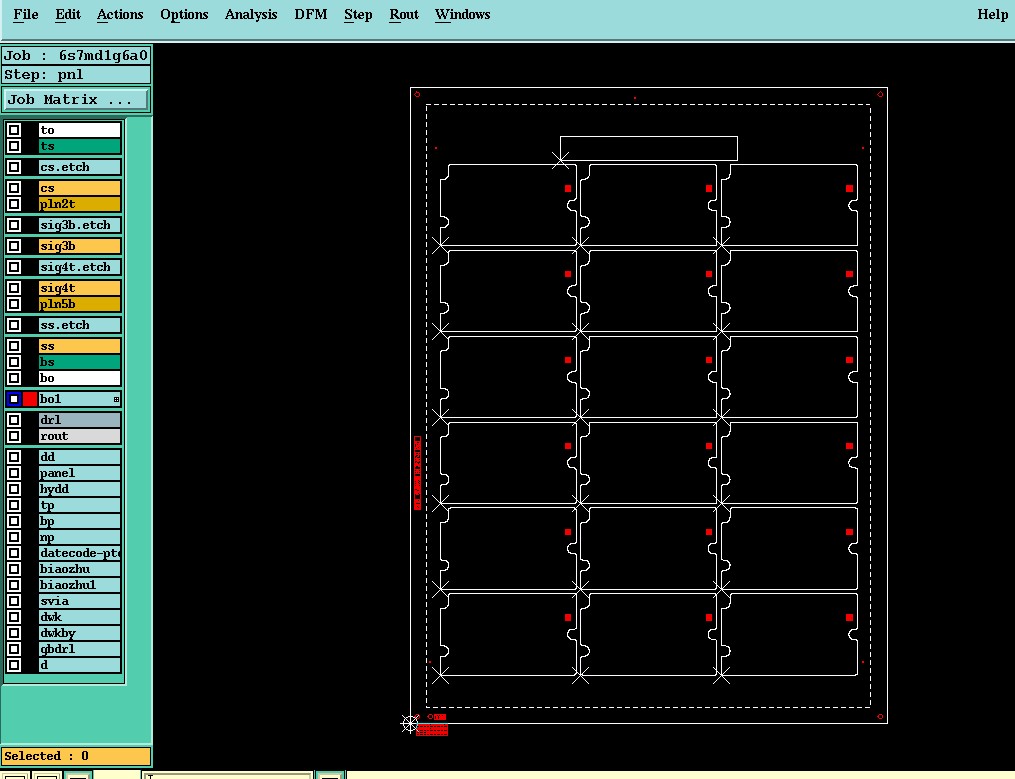The height and width of the screenshot is (779, 1015).
Task: Select the bo layer name
Action: tap(80, 378)
